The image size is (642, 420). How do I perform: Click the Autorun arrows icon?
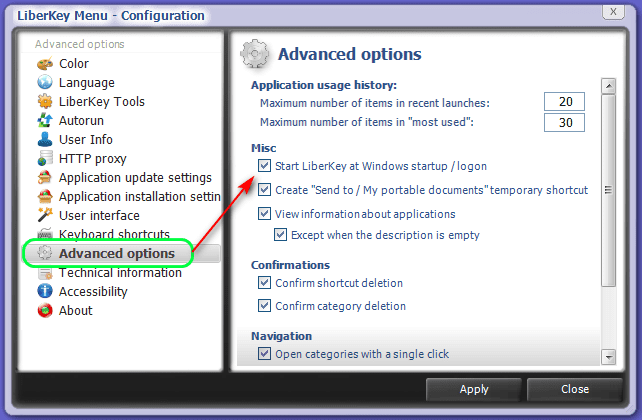coord(45,120)
